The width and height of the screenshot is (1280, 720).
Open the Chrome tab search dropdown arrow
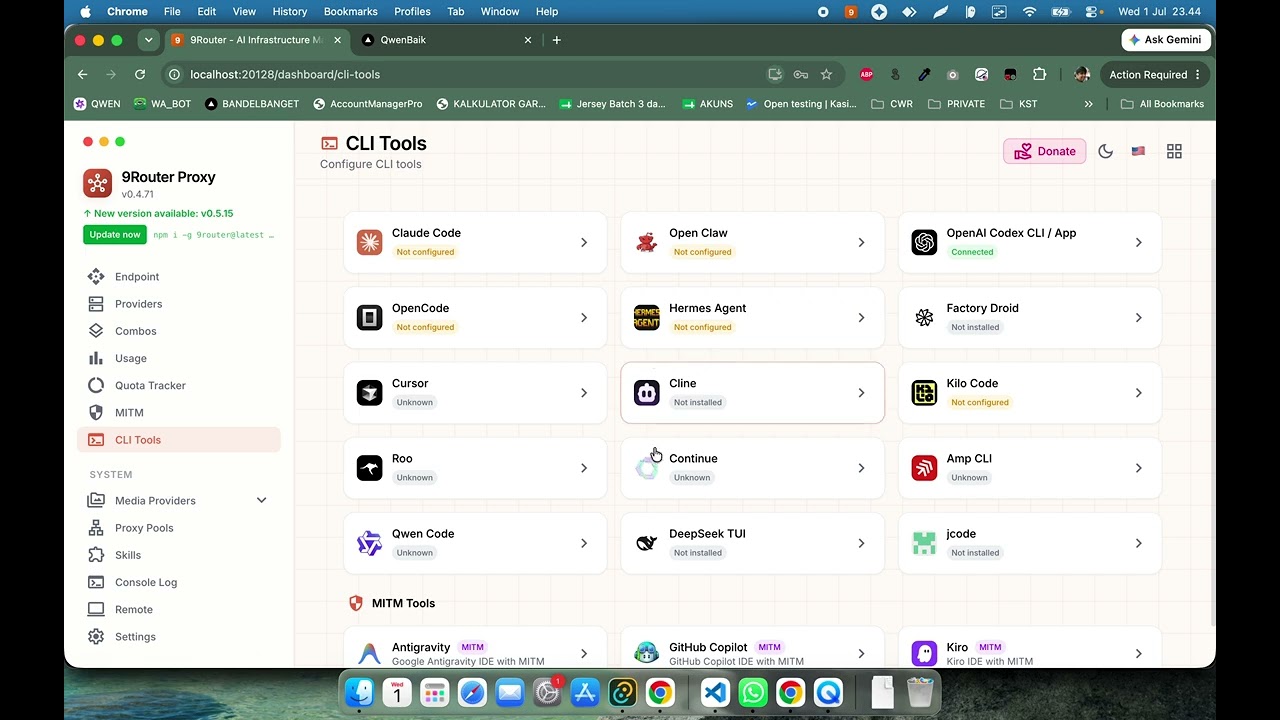148,40
